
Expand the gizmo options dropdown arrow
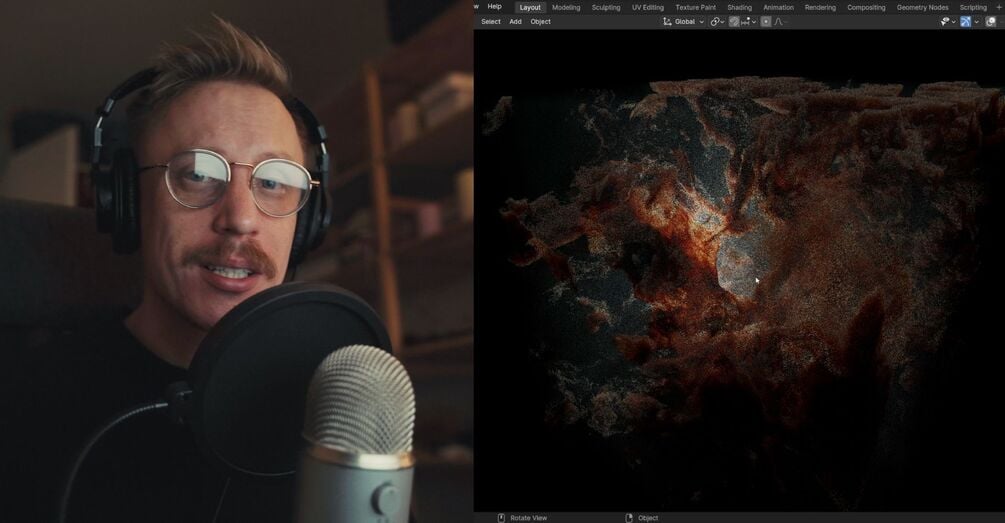(x=976, y=22)
